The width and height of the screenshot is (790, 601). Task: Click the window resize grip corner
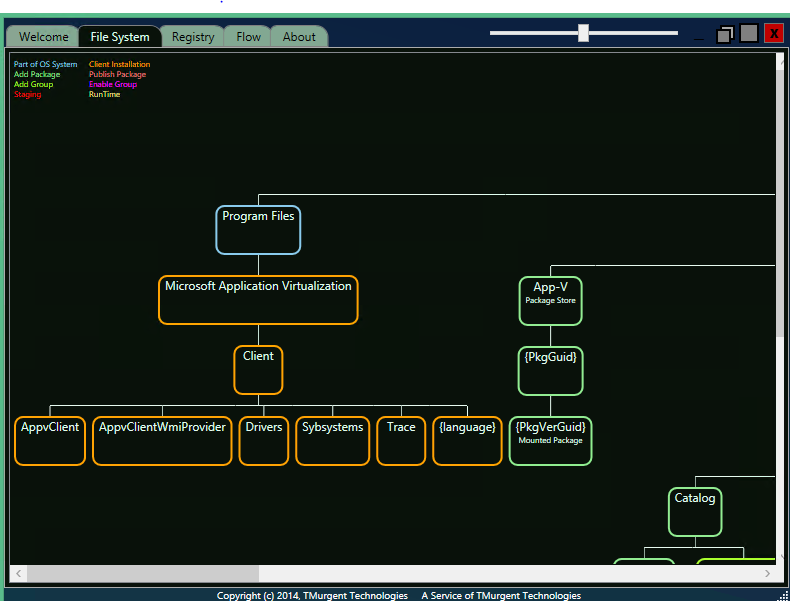(782, 595)
